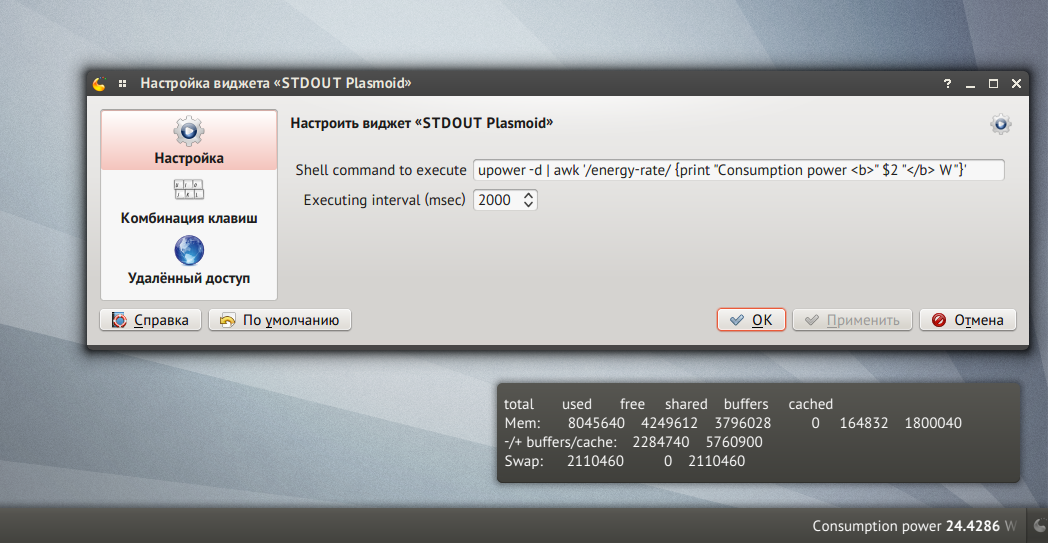Click Consumption power 24.4286 W panel text

coord(914,526)
